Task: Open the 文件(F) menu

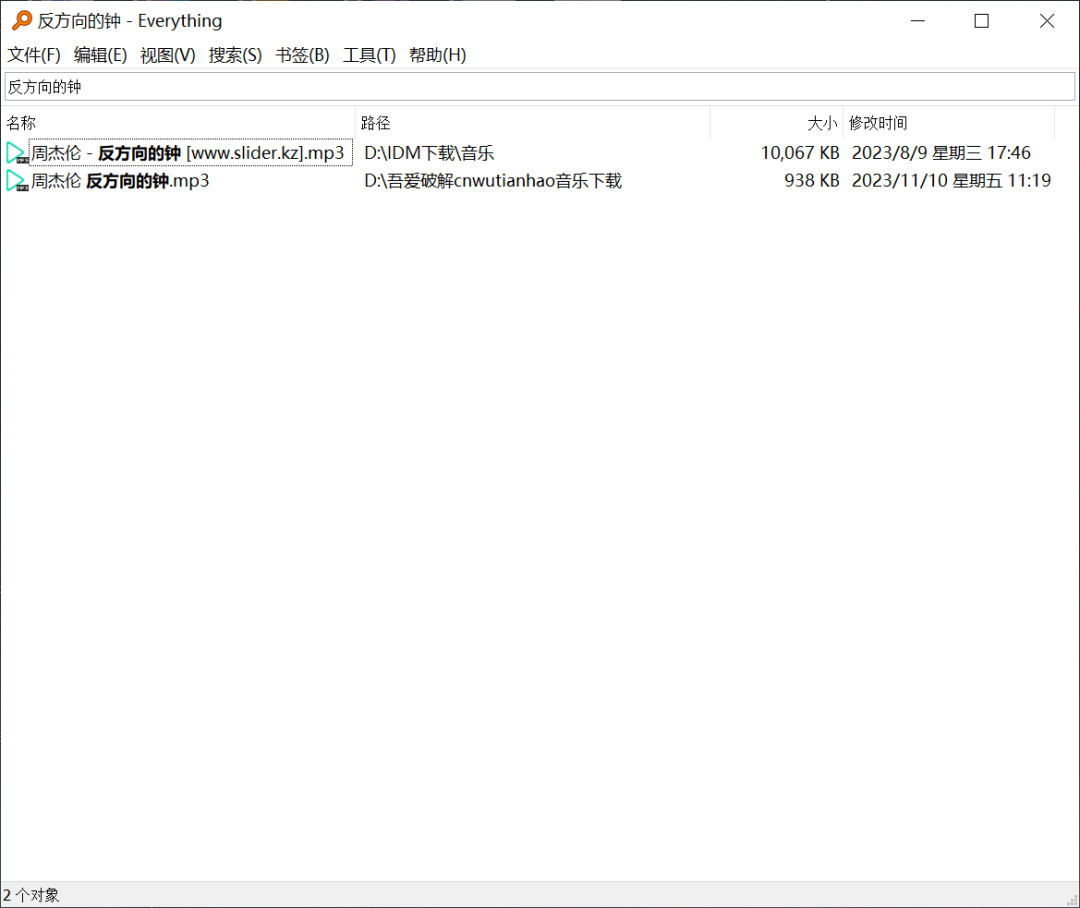Action: pyautogui.click(x=34, y=55)
